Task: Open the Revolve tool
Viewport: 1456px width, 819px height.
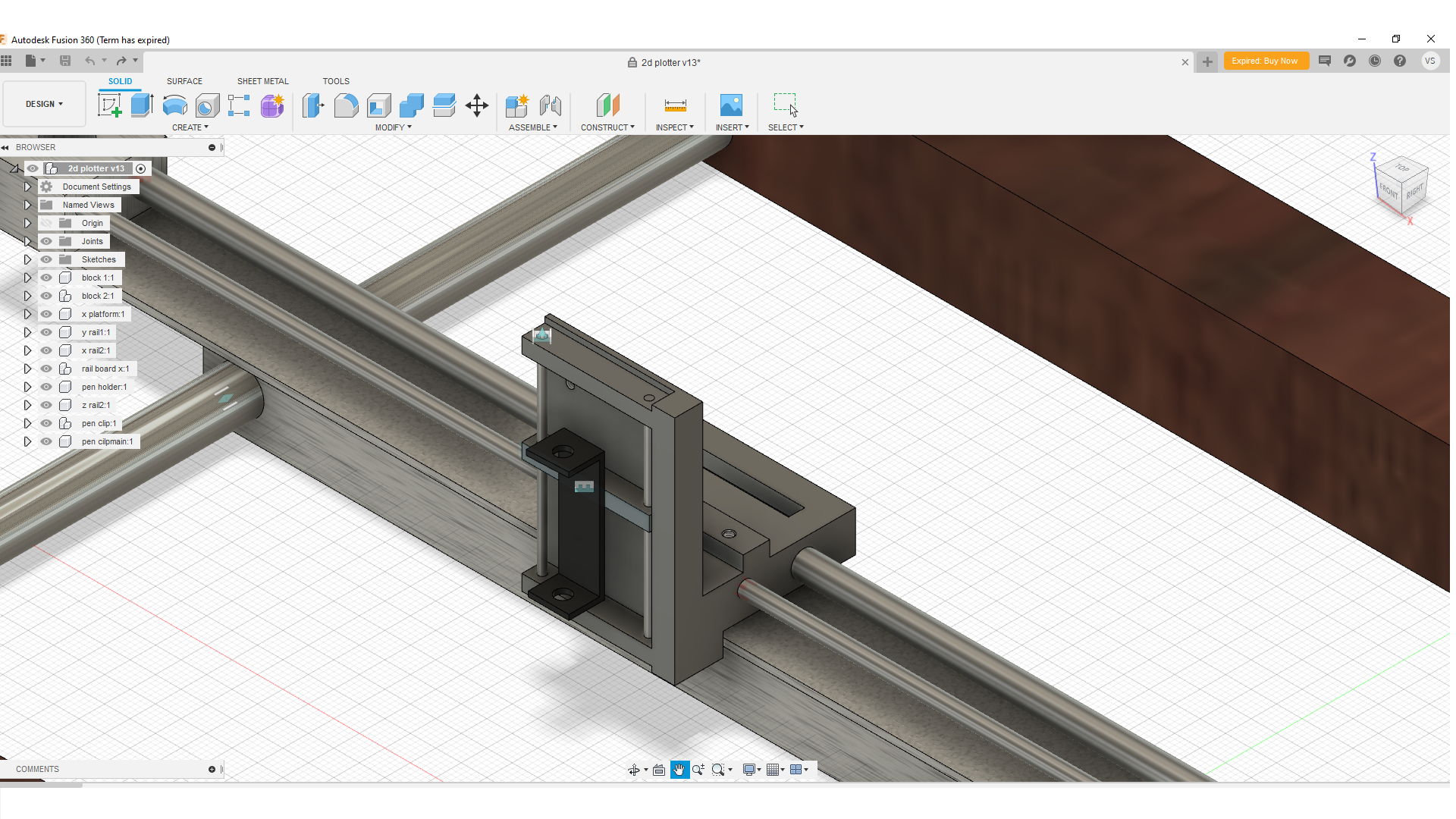Action: [174, 105]
